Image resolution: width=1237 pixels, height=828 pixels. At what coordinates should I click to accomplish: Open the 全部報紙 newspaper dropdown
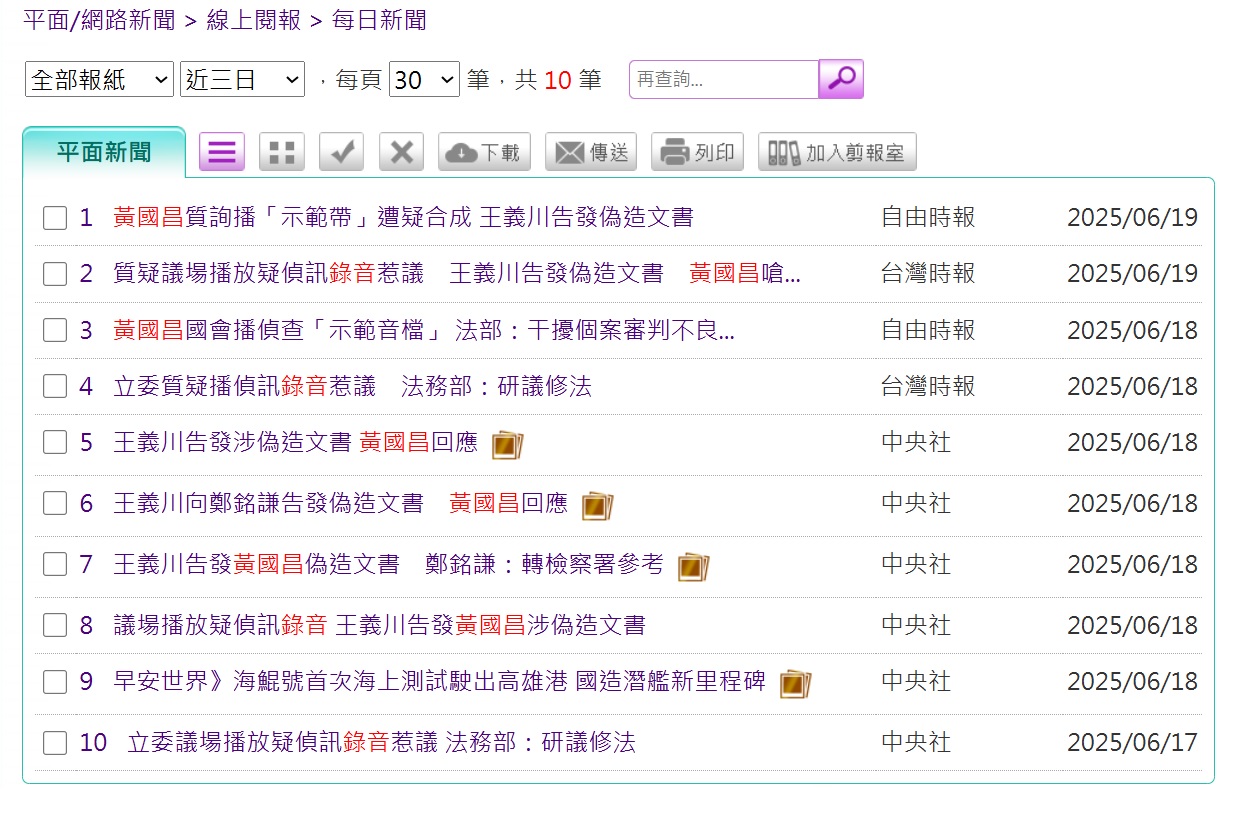99,80
